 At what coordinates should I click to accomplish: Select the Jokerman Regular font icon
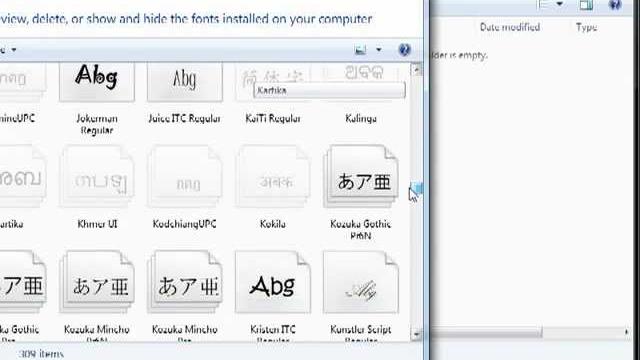pyautogui.click(x=97, y=82)
